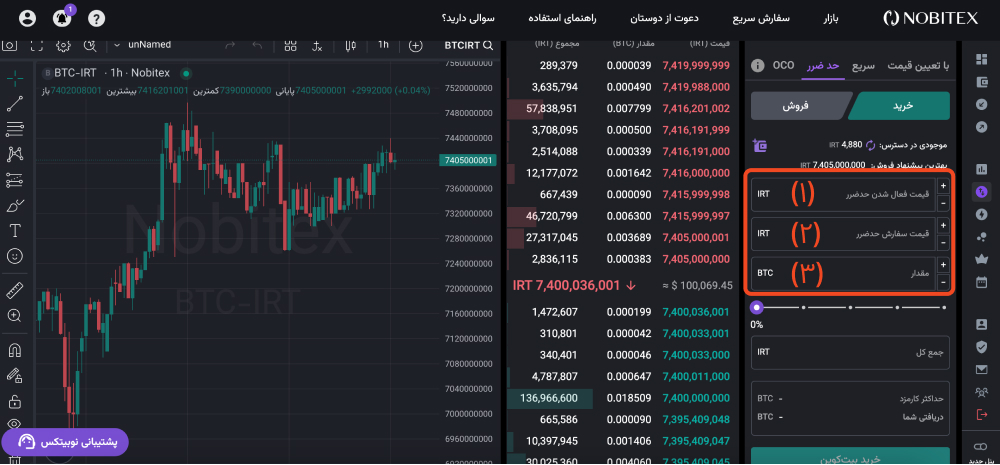Open notifications bell with badge
The image size is (1000, 465).
62,18
